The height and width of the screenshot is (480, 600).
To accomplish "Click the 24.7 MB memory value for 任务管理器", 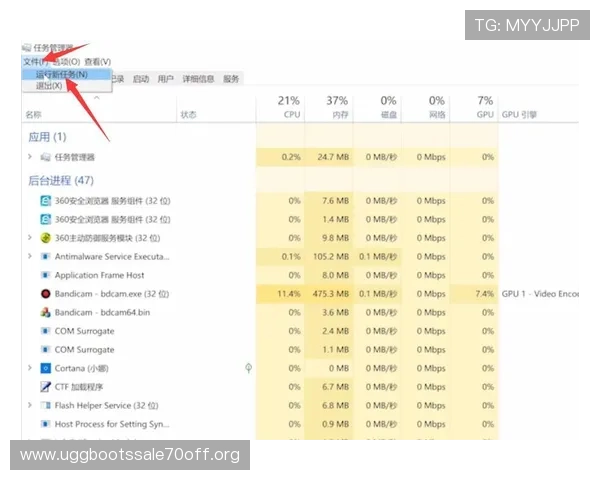I will point(333,157).
